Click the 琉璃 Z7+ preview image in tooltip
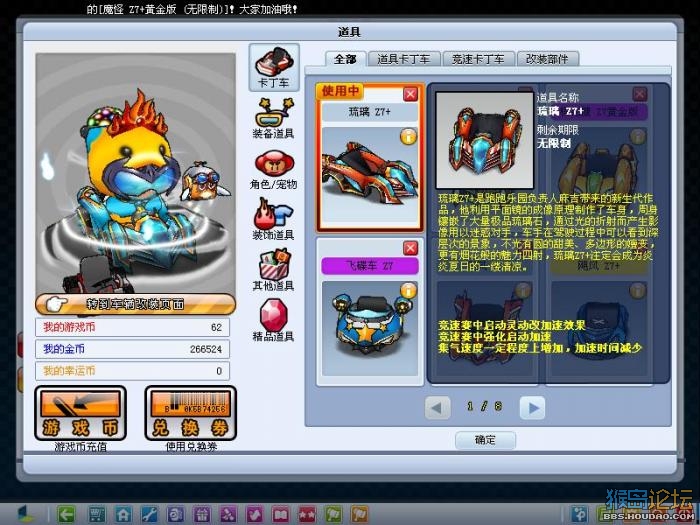 pos(485,141)
